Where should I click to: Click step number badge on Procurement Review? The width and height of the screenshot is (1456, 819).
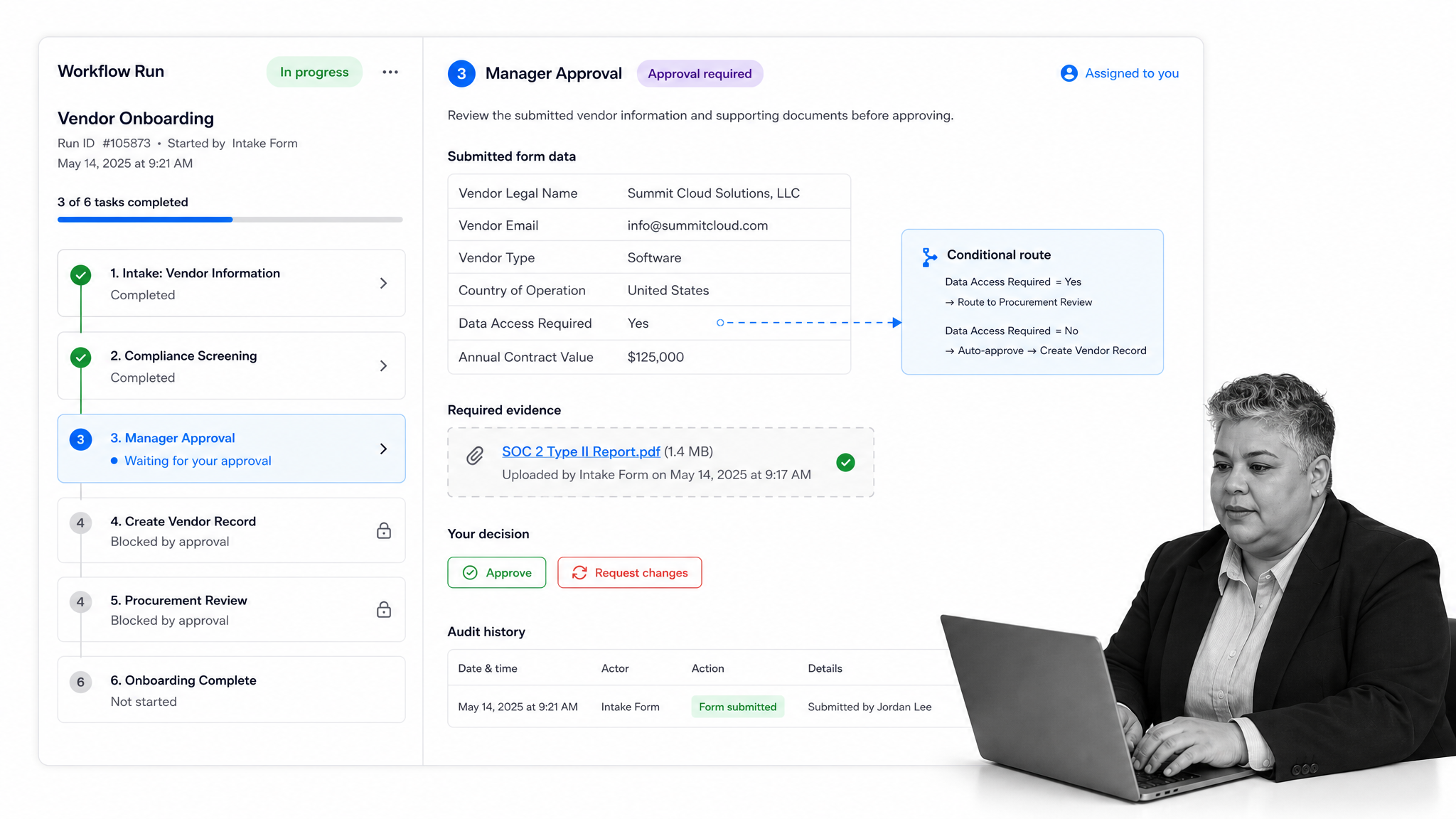80,601
